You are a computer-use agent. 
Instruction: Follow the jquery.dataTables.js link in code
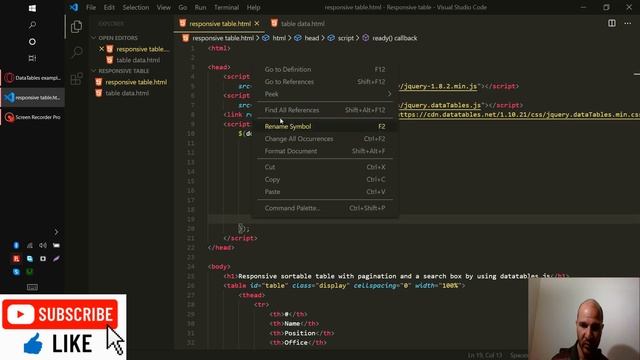click(440, 105)
